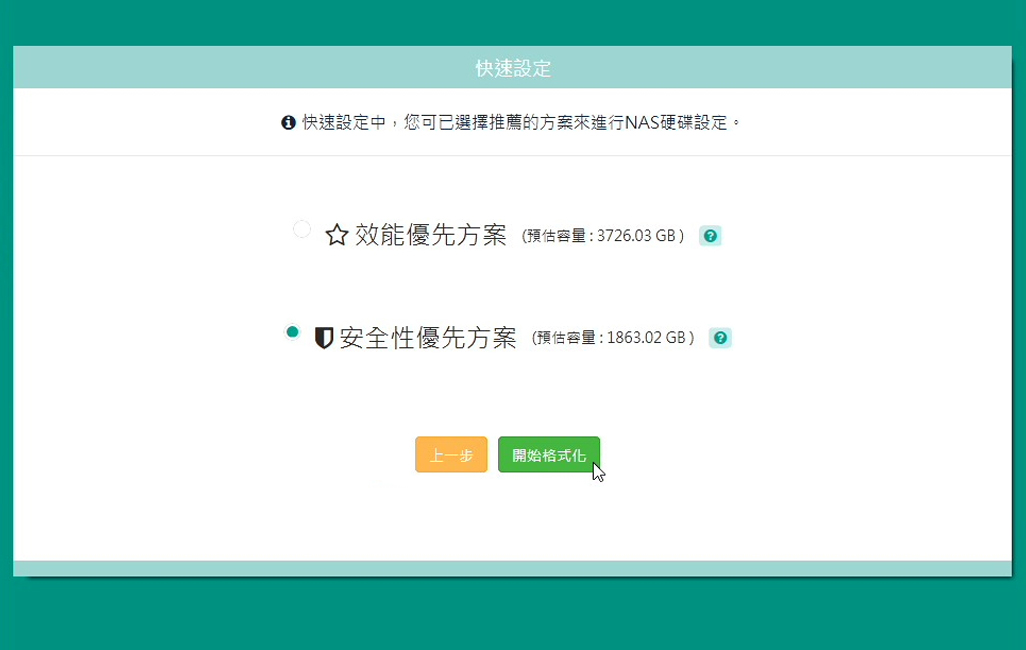Click the 預估容量 label in the security row
The width and height of the screenshot is (1026, 650).
click(568, 339)
